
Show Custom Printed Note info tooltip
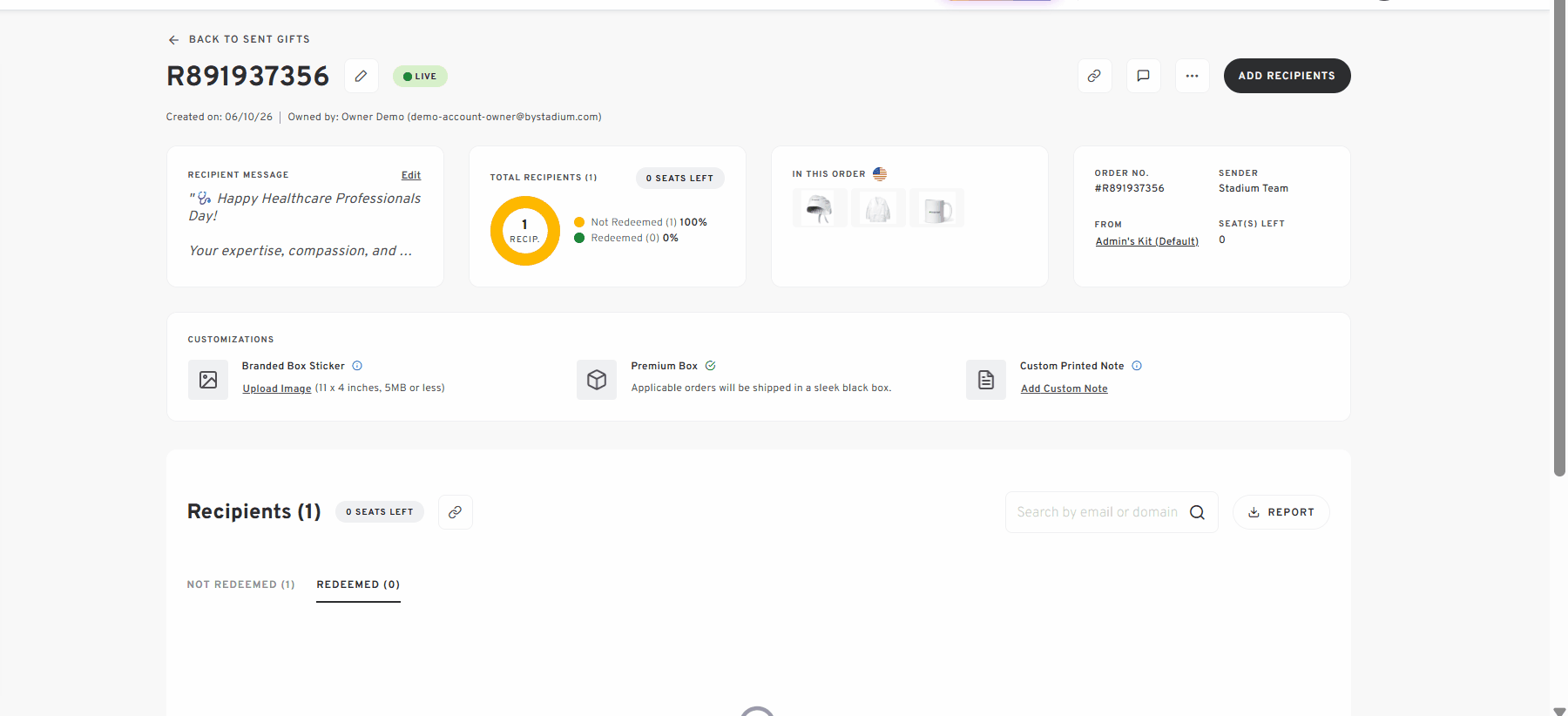(1137, 366)
